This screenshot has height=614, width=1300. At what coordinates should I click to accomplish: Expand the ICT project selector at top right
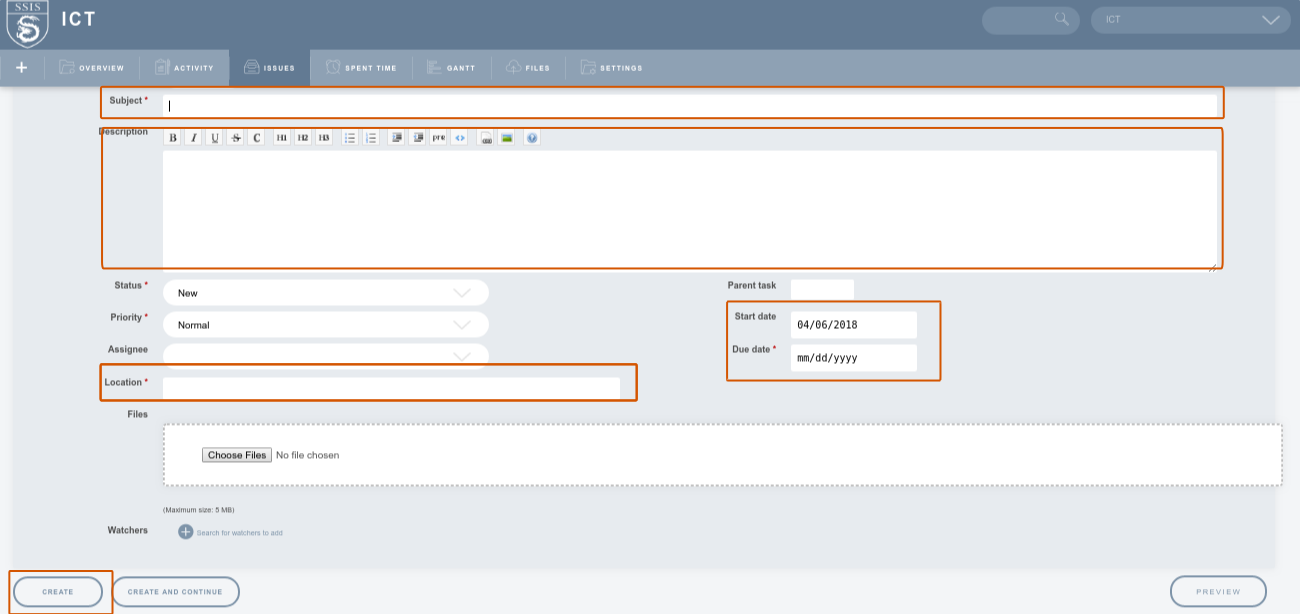click(x=1191, y=20)
